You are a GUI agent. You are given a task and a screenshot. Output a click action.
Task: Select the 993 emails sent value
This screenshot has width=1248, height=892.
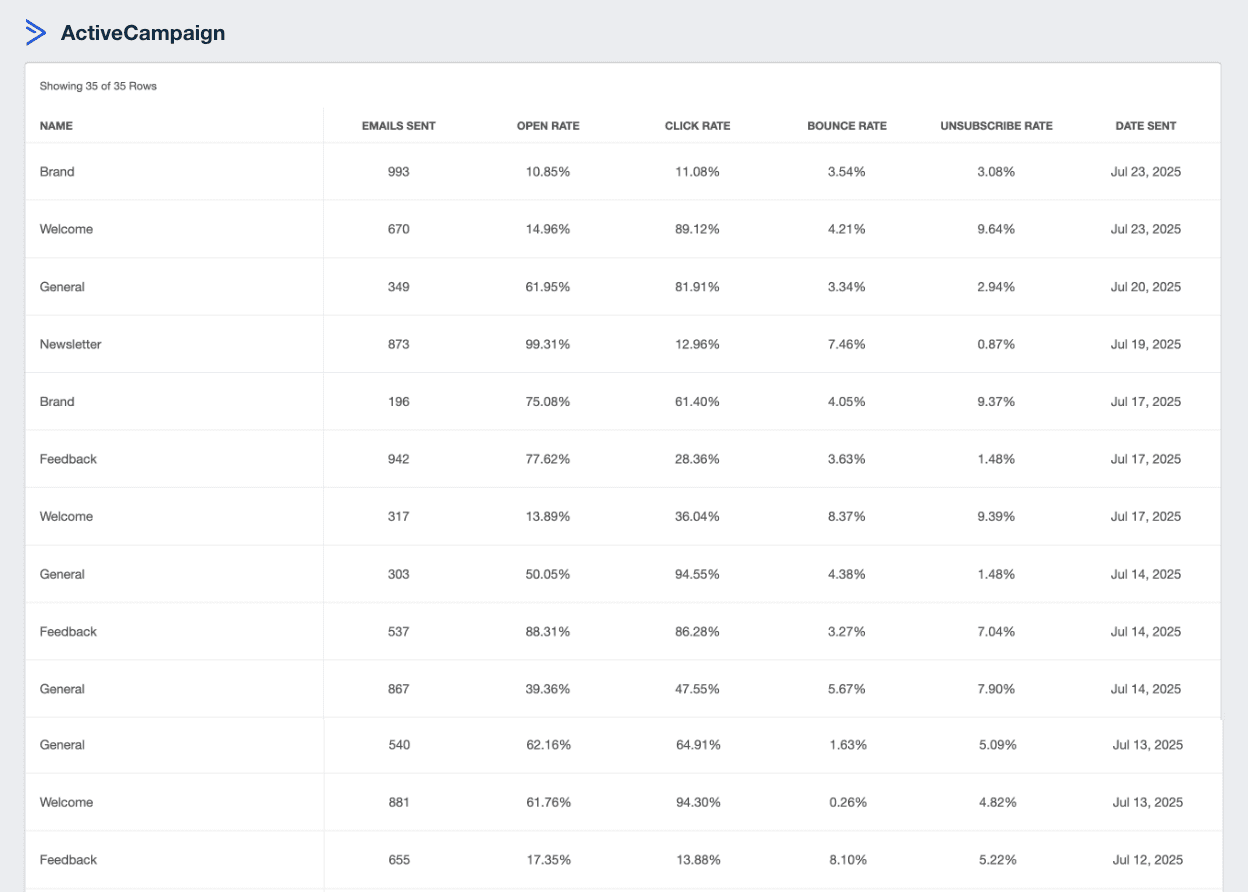pos(399,171)
